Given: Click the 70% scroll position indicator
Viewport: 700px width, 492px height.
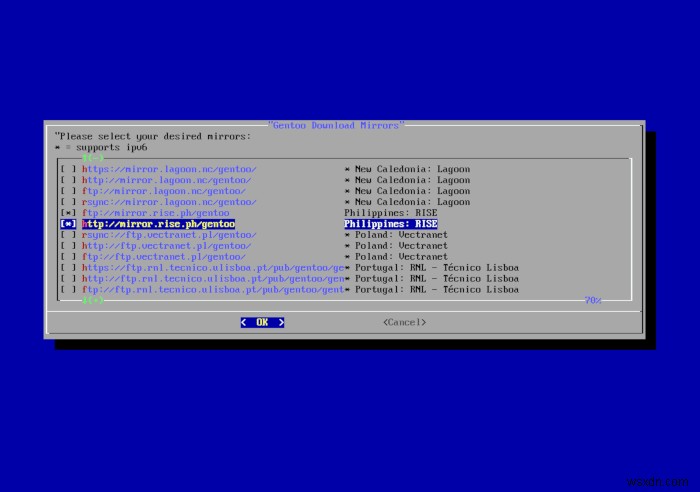Looking at the screenshot, I should [593, 300].
